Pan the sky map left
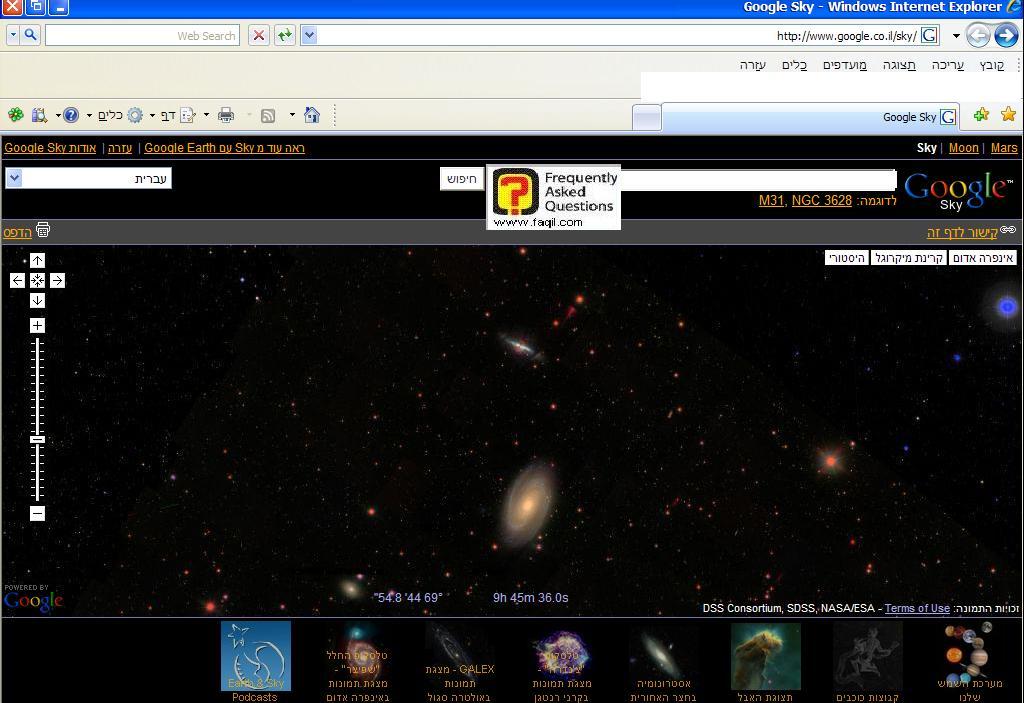Image resolution: width=1024 pixels, height=703 pixels. [17, 281]
